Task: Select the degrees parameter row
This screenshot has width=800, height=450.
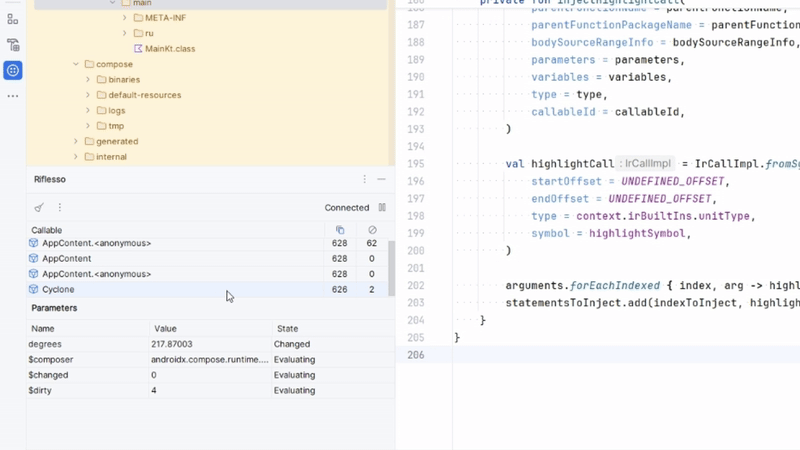Action: (211, 344)
